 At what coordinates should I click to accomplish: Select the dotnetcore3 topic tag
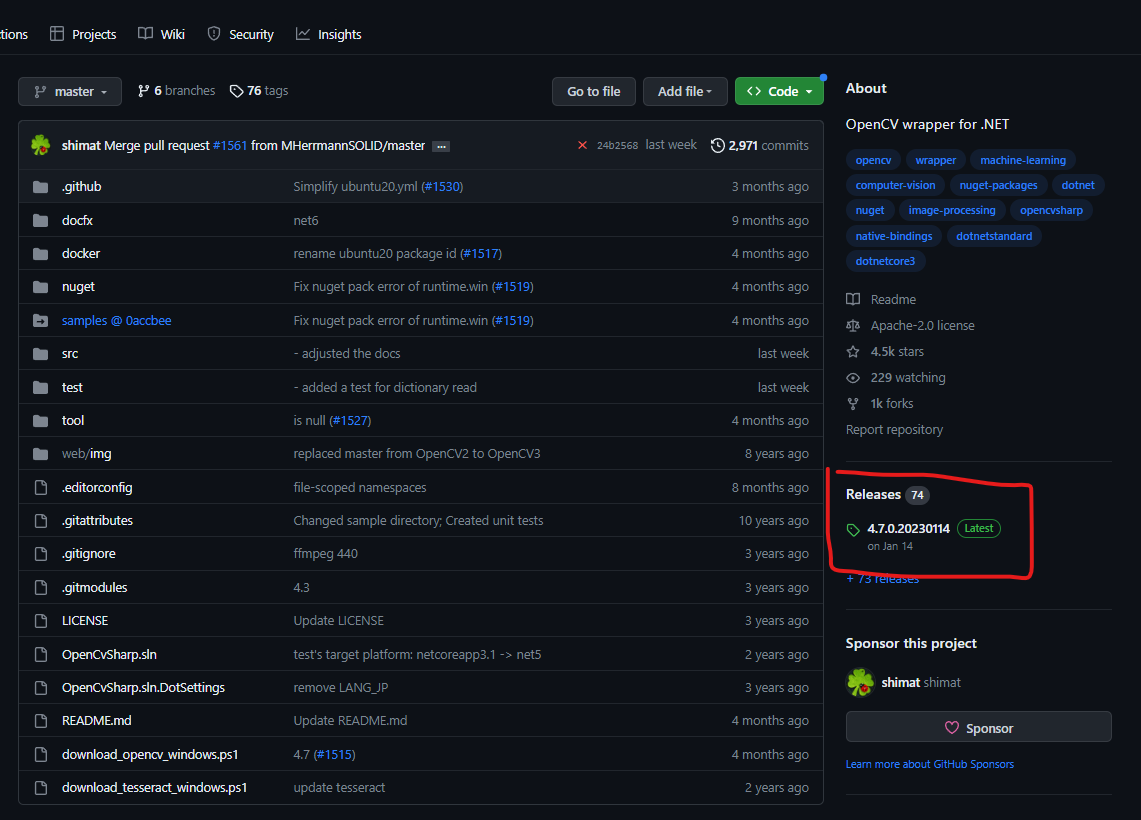(x=886, y=261)
